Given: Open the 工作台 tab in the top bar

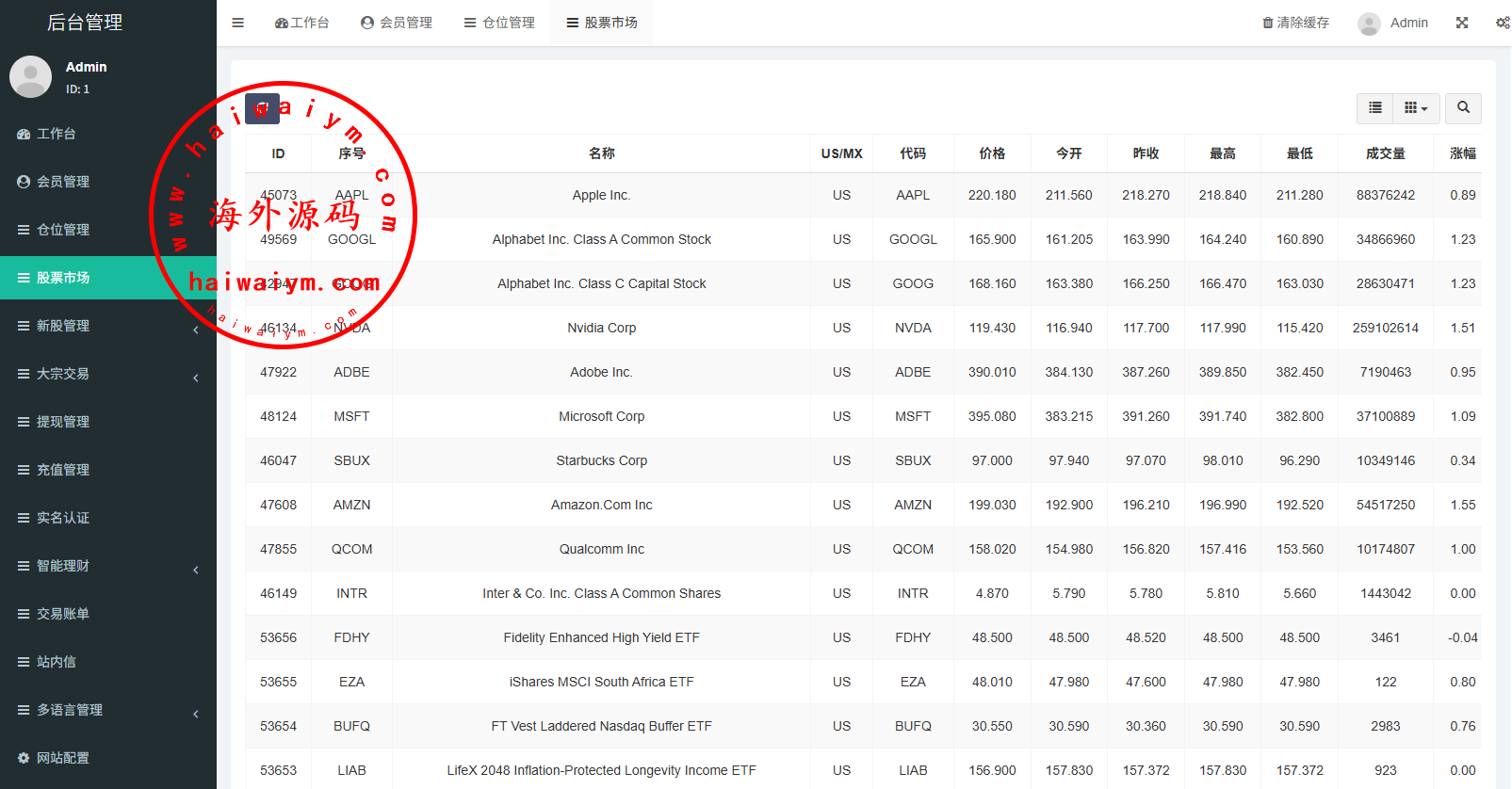Looking at the screenshot, I should (x=301, y=23).
